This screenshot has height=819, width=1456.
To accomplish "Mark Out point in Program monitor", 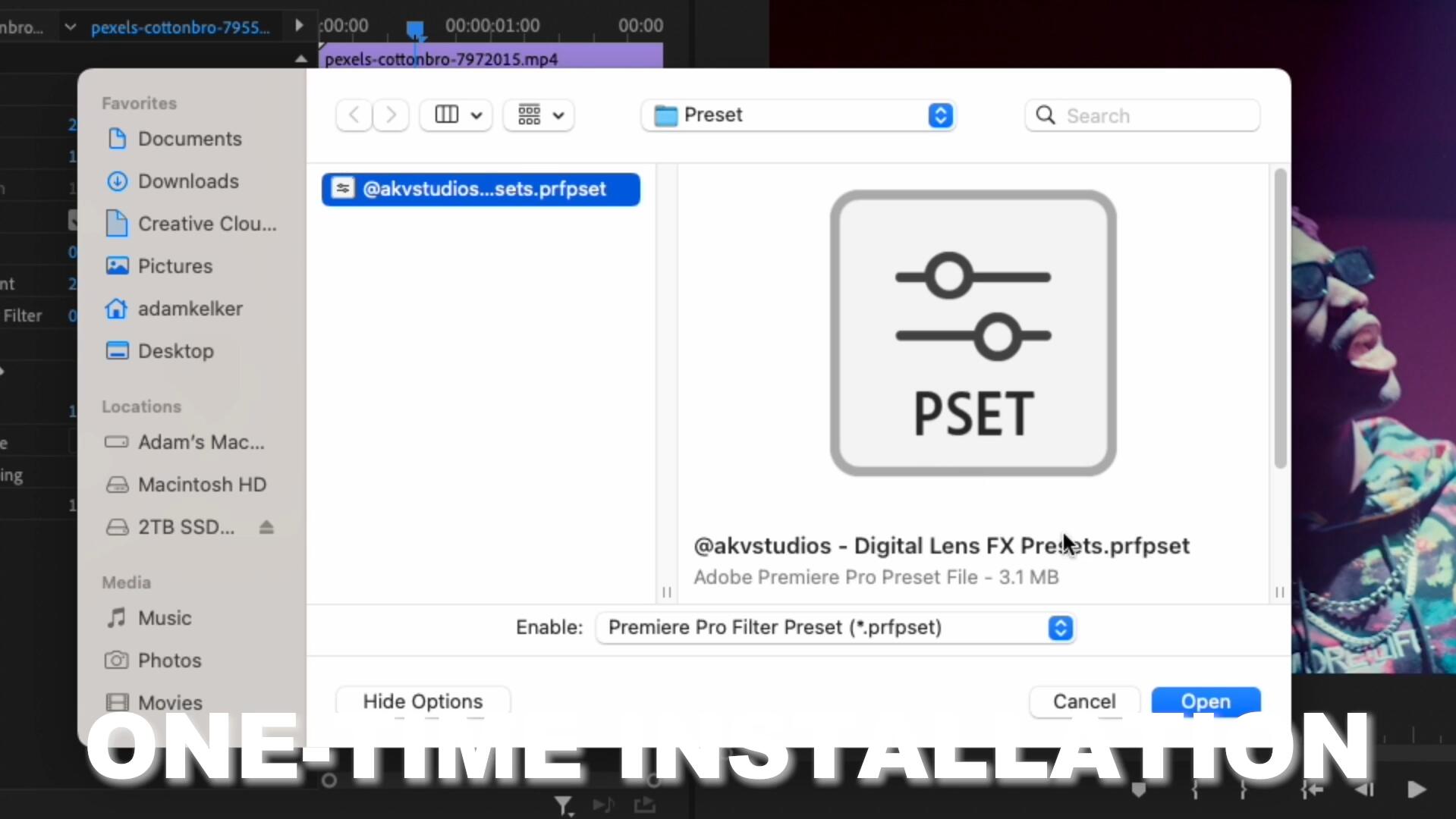I will click(x=1243, y=790).
